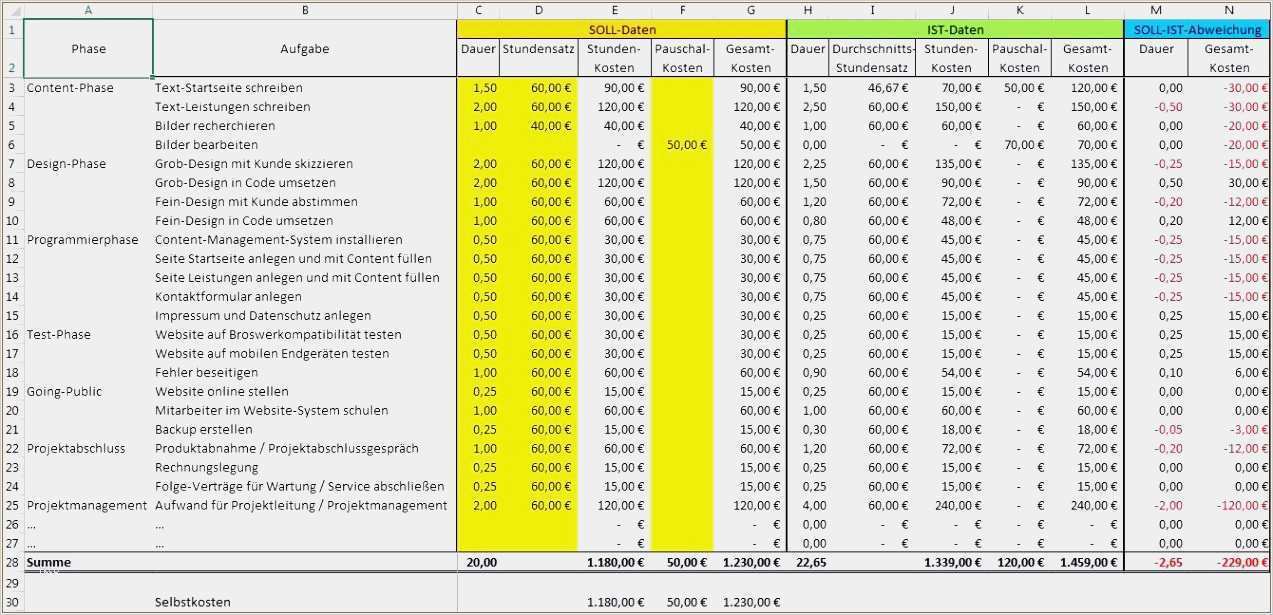
Task: Click the Durchschnitts-Stundensatz column heading cell
Action: click(x=873, y=58)
